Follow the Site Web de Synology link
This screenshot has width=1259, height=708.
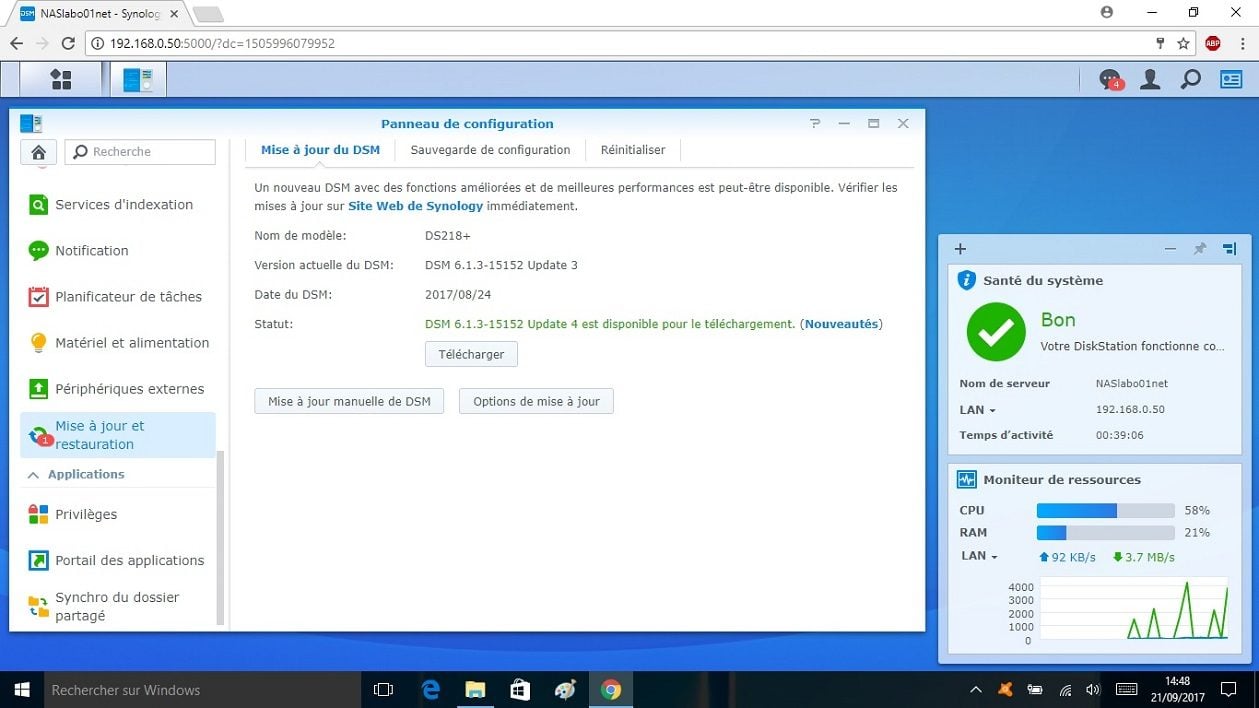pyautogui.click(x=415, y=206)
